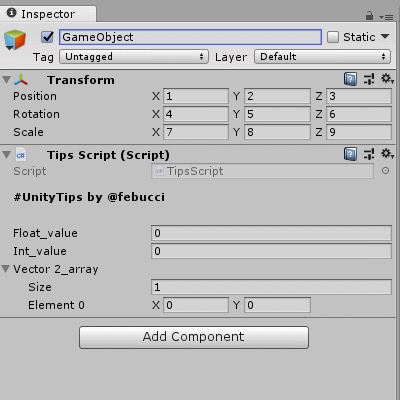400x400 pixels.
Task: Click the Float_value label
Action: point(45,233)
